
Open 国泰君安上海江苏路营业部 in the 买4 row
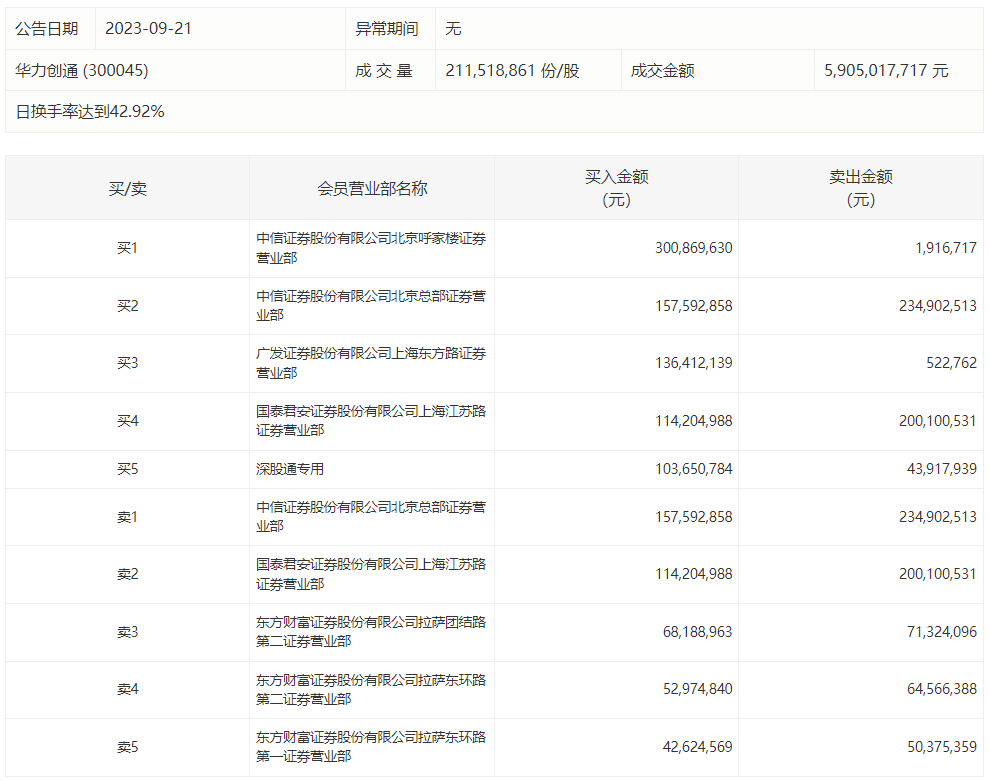[371, 421]
